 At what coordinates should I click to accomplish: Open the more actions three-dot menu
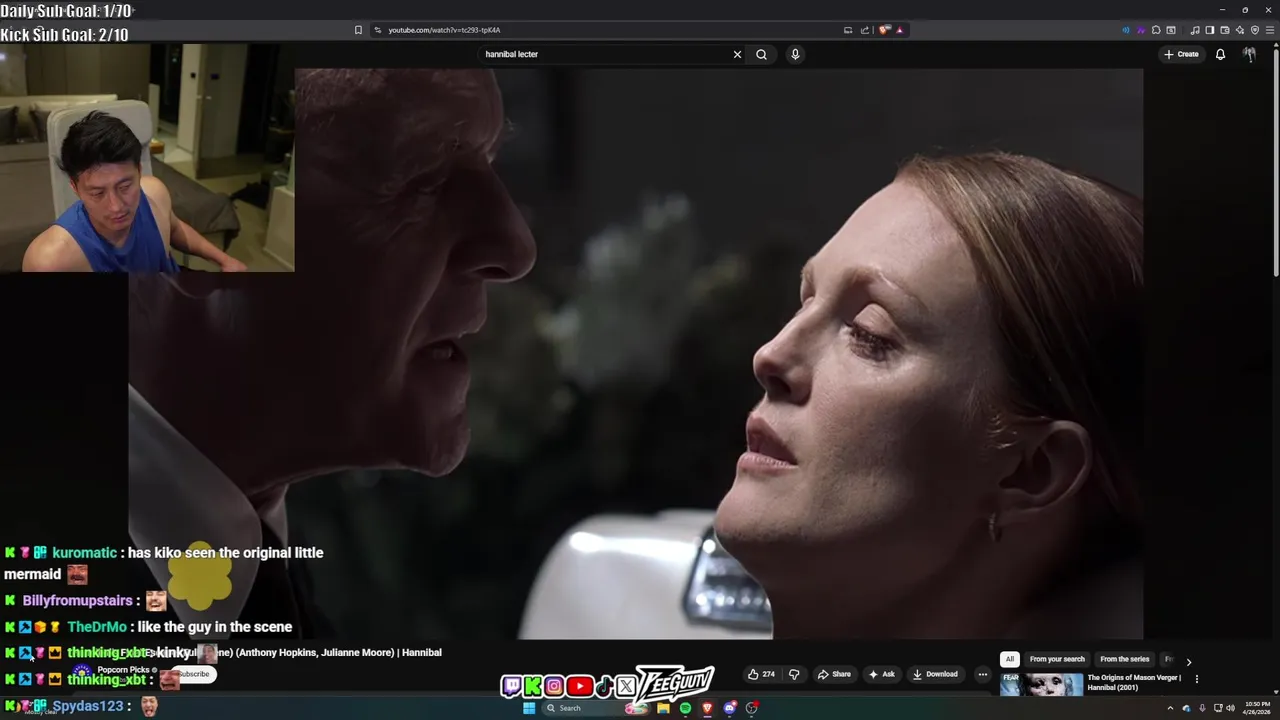click(982, 674)
